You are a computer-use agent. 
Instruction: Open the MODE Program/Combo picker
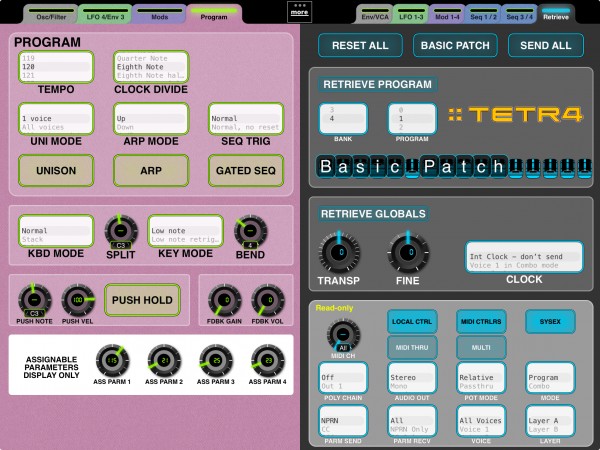coord(550,378)
